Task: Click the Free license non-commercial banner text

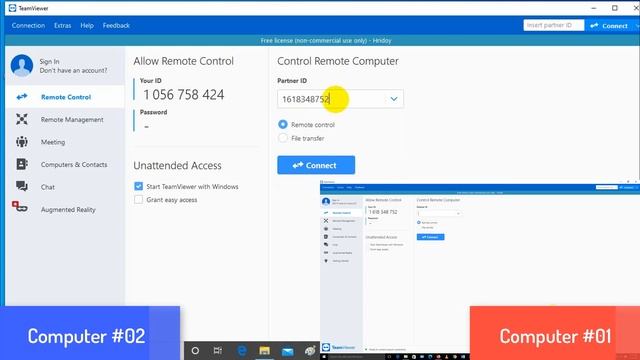Action: coord(326,40)
